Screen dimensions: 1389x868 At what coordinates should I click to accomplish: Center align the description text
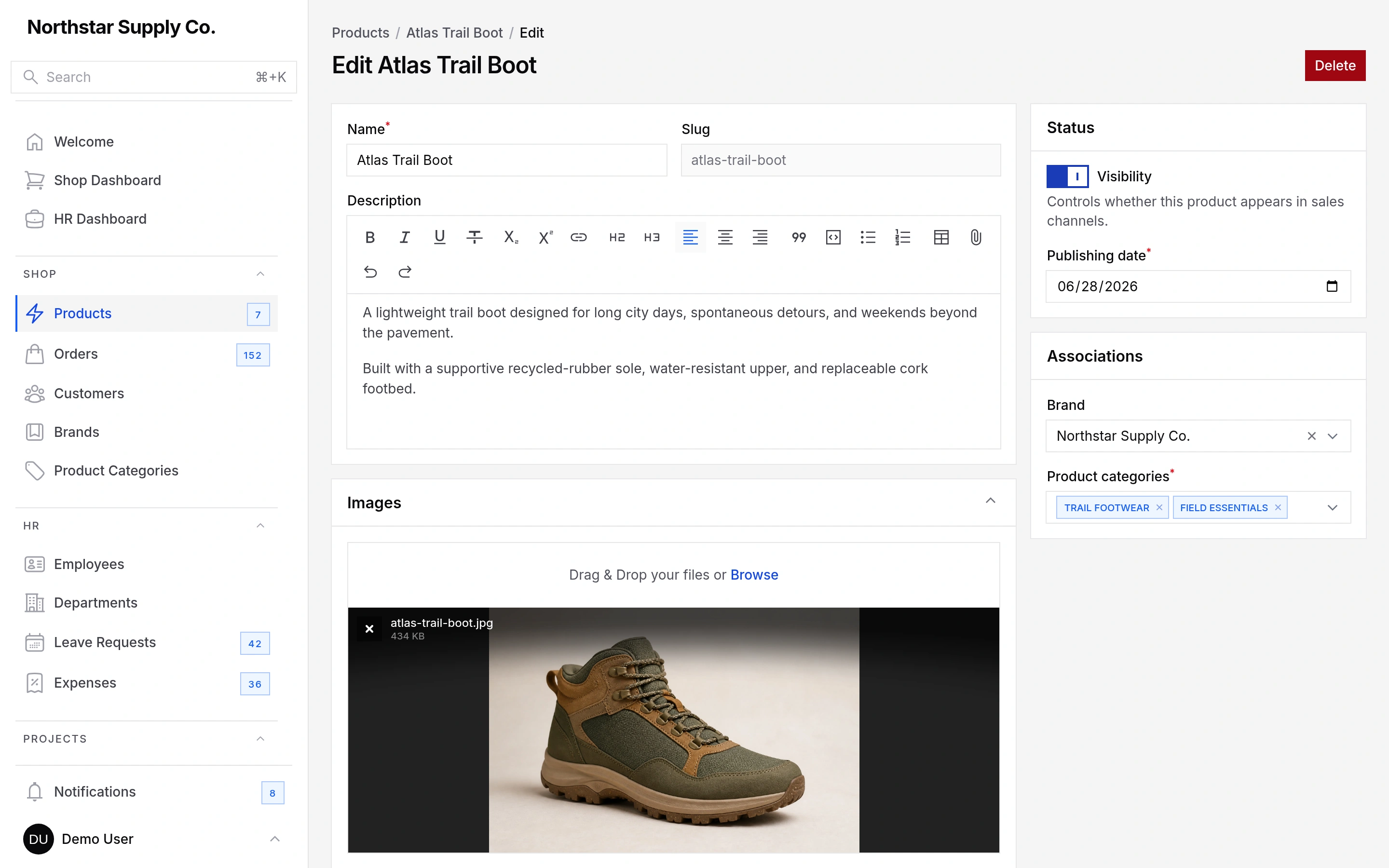click(725, 237)
